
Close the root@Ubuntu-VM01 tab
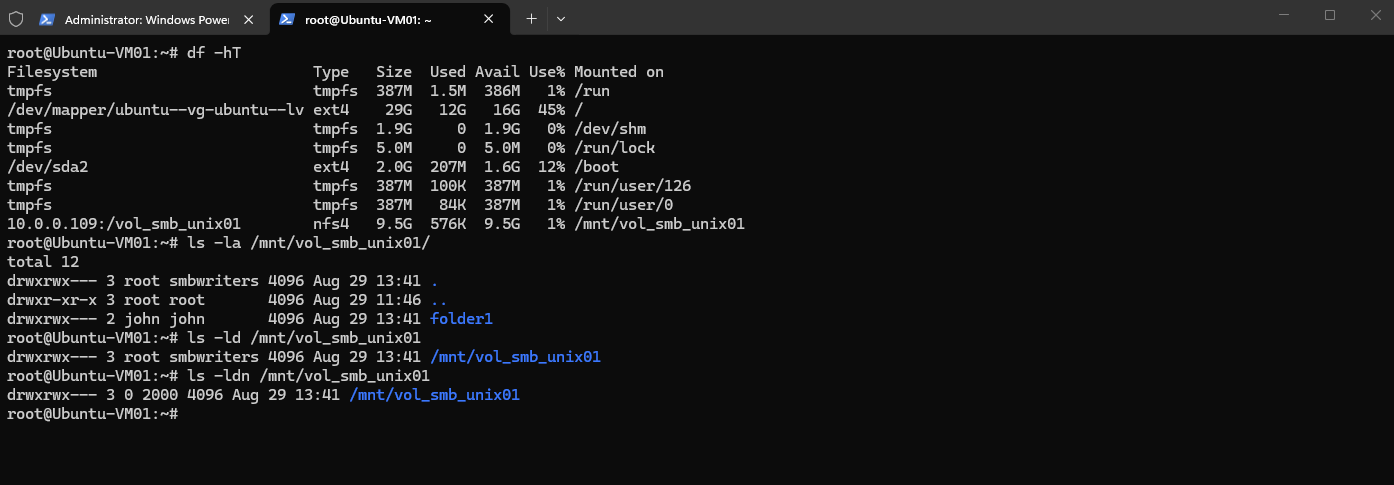(x=487, y=19)
